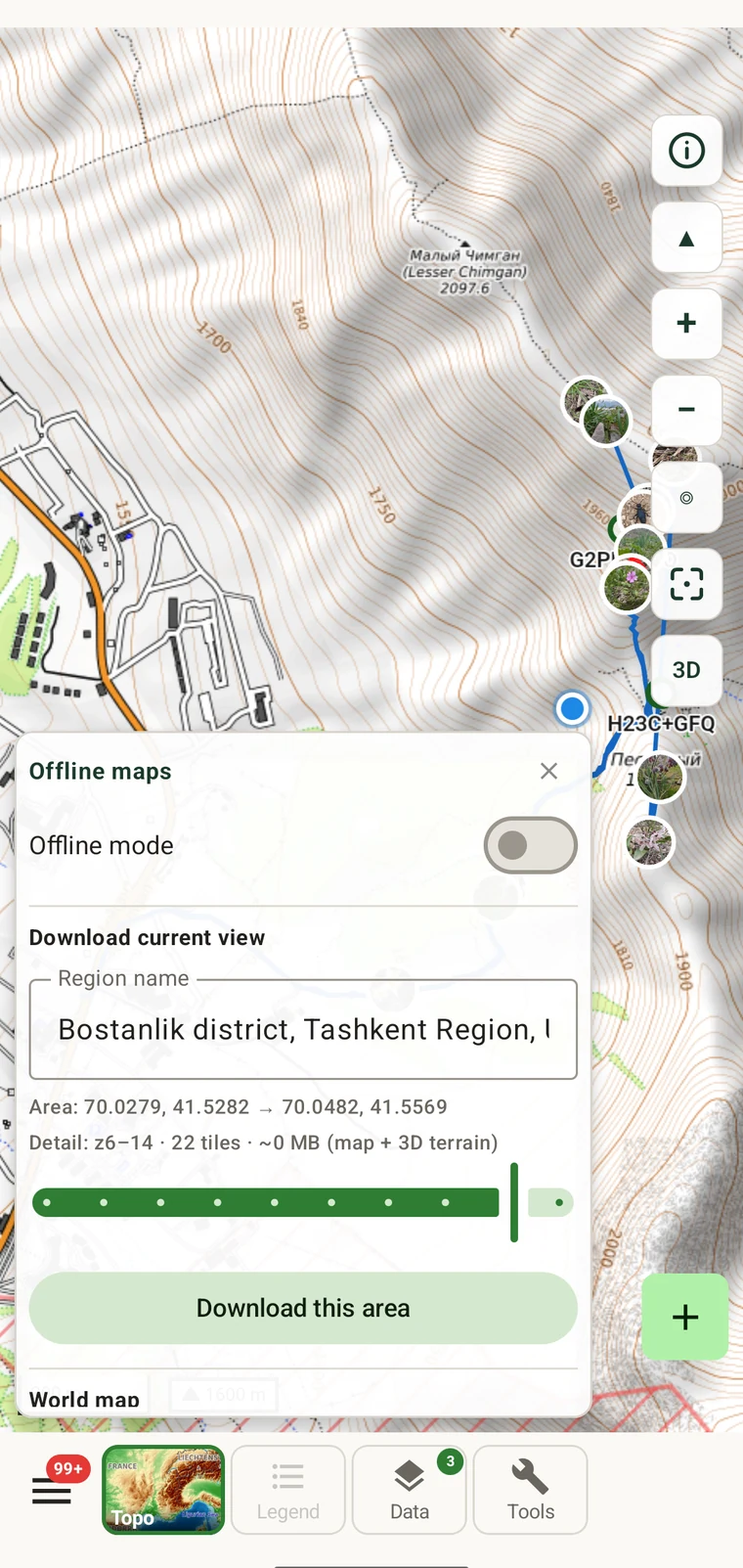Open the Data layers tab
This screenshot has width=743, height=1568.
tap(410, 1490)
